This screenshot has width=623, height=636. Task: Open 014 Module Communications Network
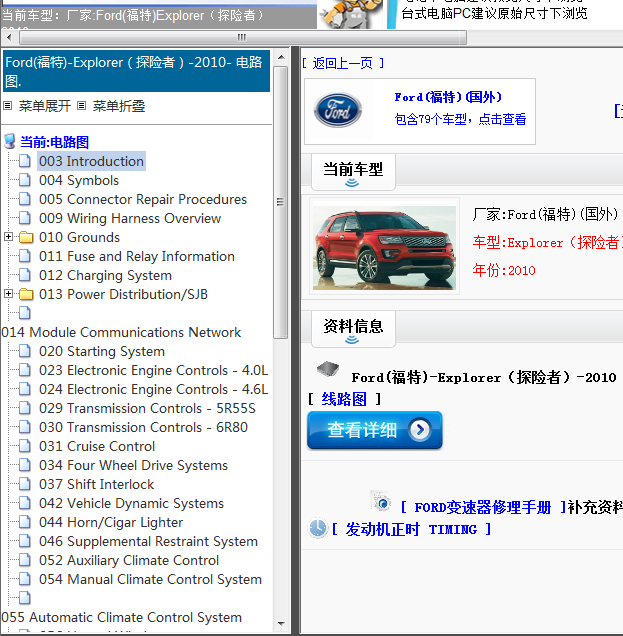click(x=121, y=332)
